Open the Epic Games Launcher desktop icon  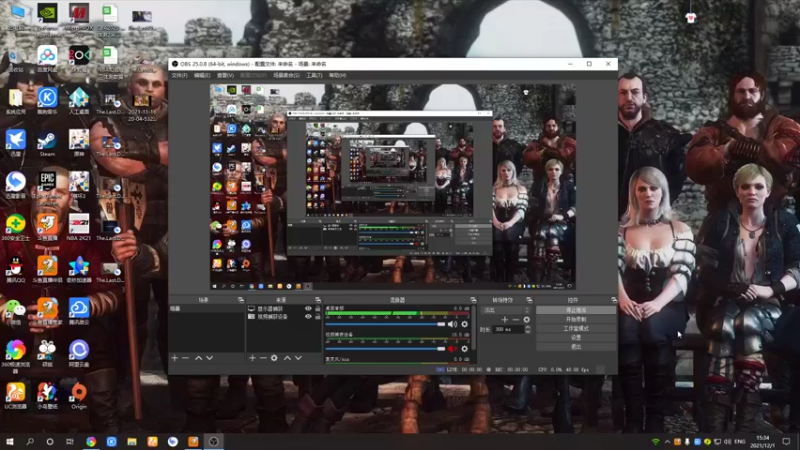coord(47,188)
